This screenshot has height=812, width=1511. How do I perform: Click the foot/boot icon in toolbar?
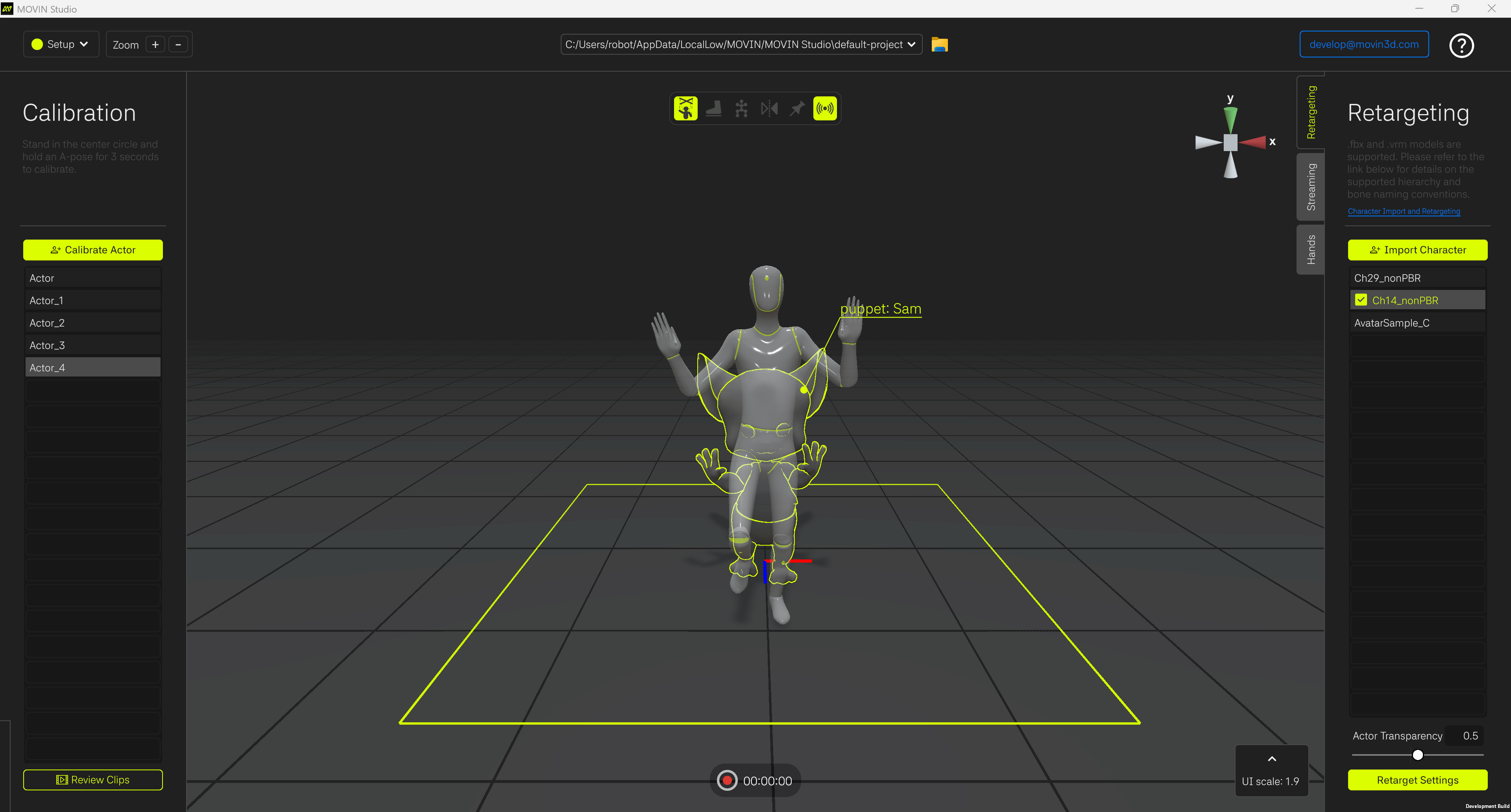tap(713, 109)
